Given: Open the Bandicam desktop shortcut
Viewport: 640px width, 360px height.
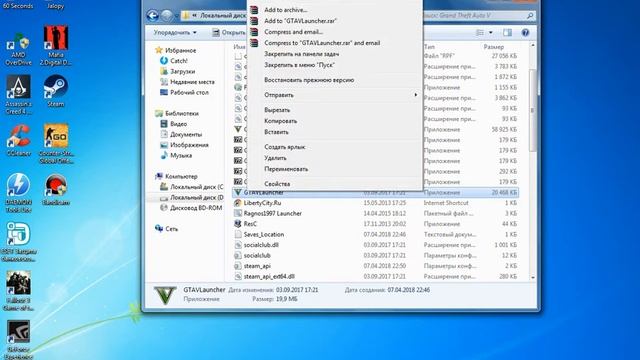Looking at the screenshot, I should pos(56,190).
